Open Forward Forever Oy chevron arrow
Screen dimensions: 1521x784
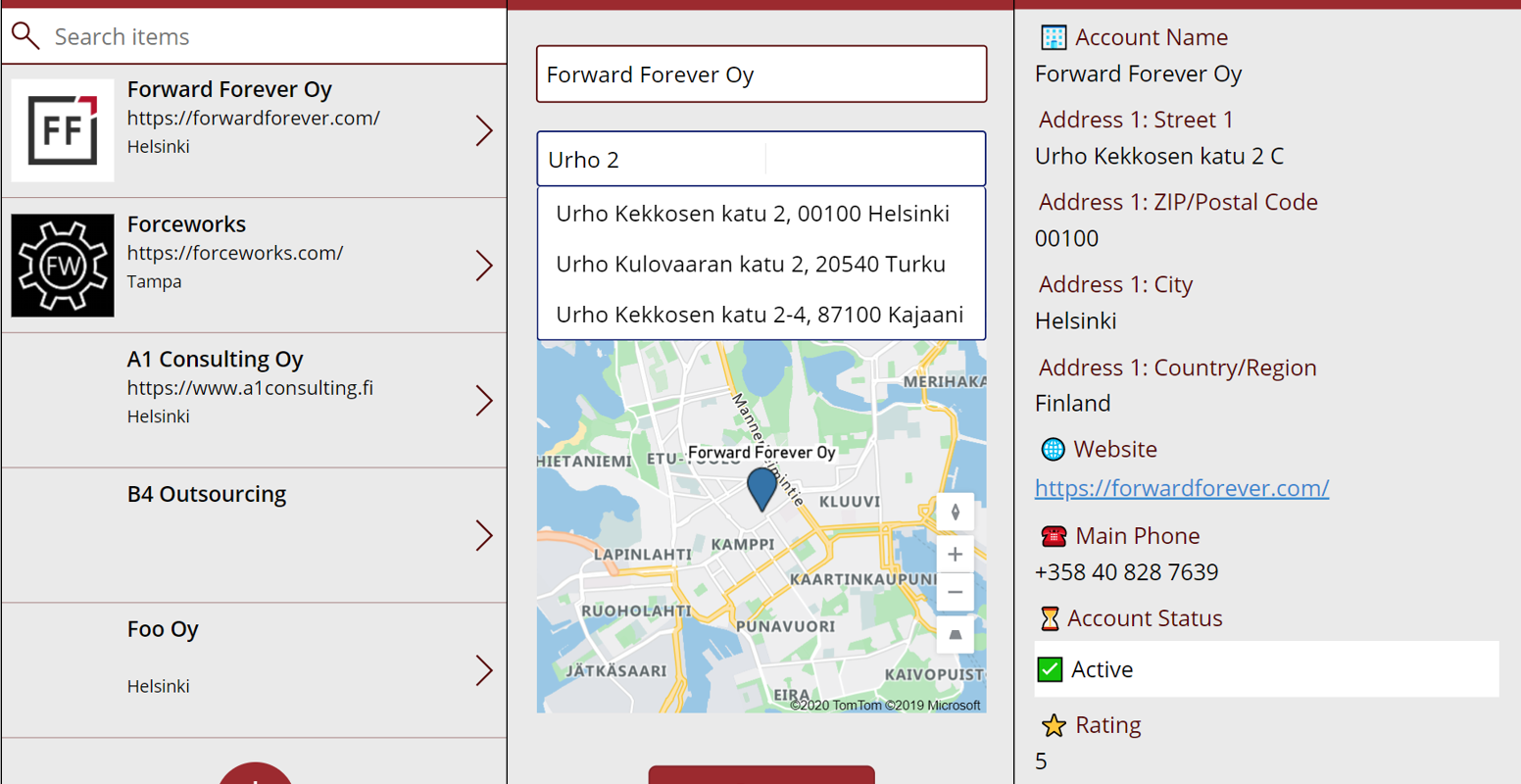click(x=484, y=131)
